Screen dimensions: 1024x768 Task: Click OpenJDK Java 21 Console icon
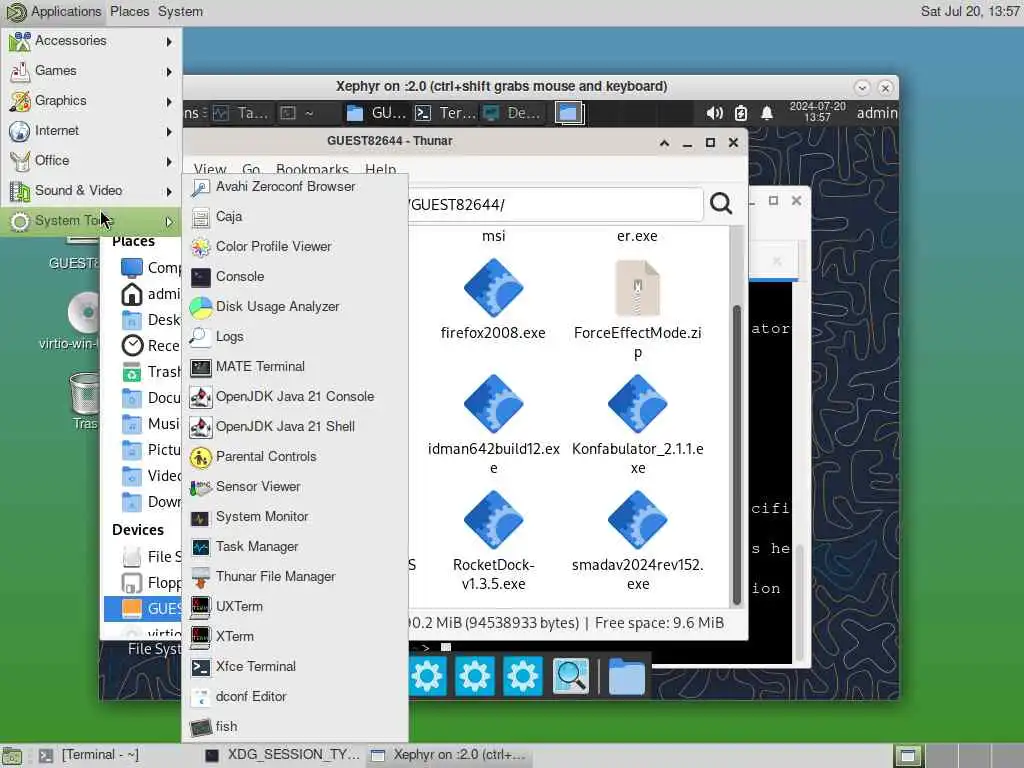[x=200, y=397]
